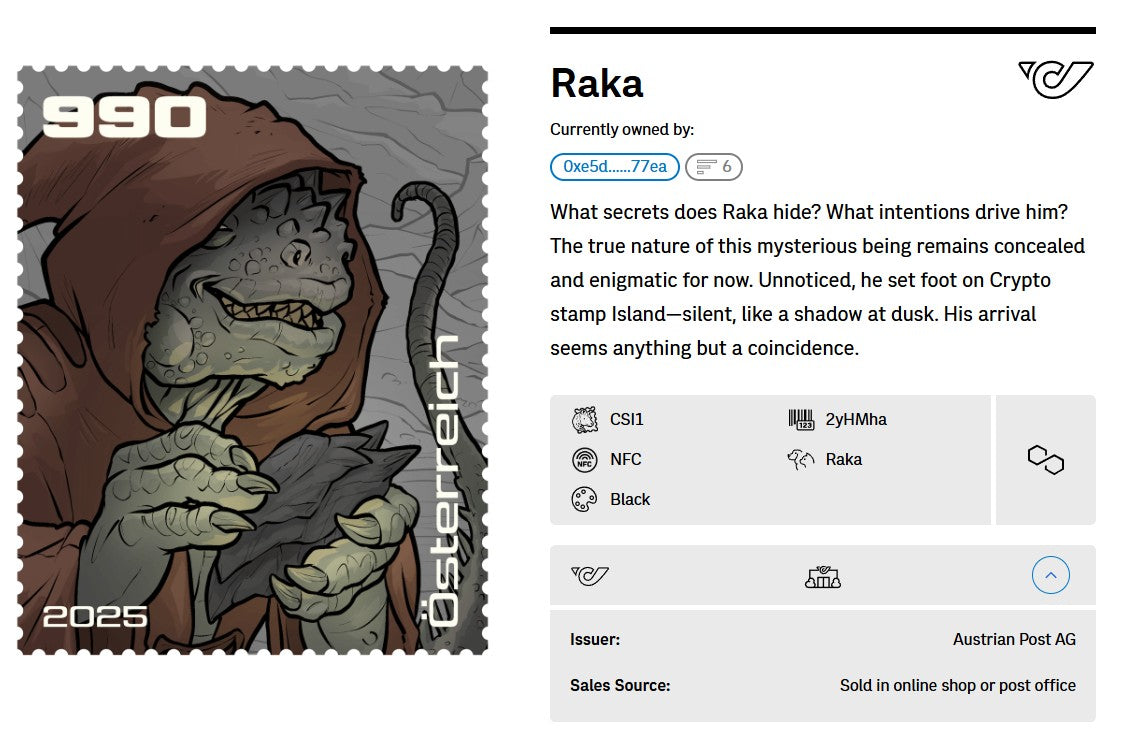
Task: Select the Raka page title heading
Action: tap(596, 83)
